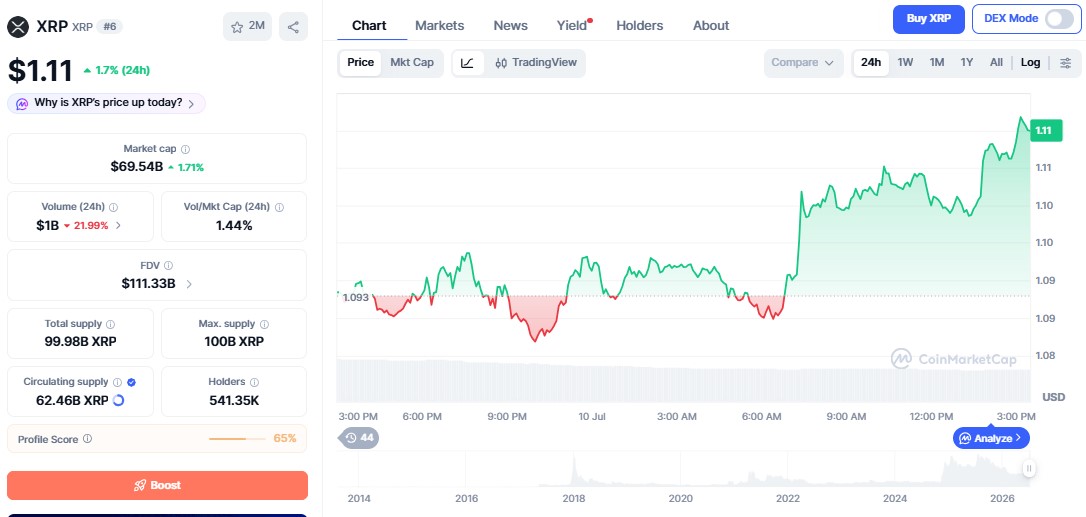Select the Price view toggle
Viewport: 1086px width, 517px height.
point(361,62)
